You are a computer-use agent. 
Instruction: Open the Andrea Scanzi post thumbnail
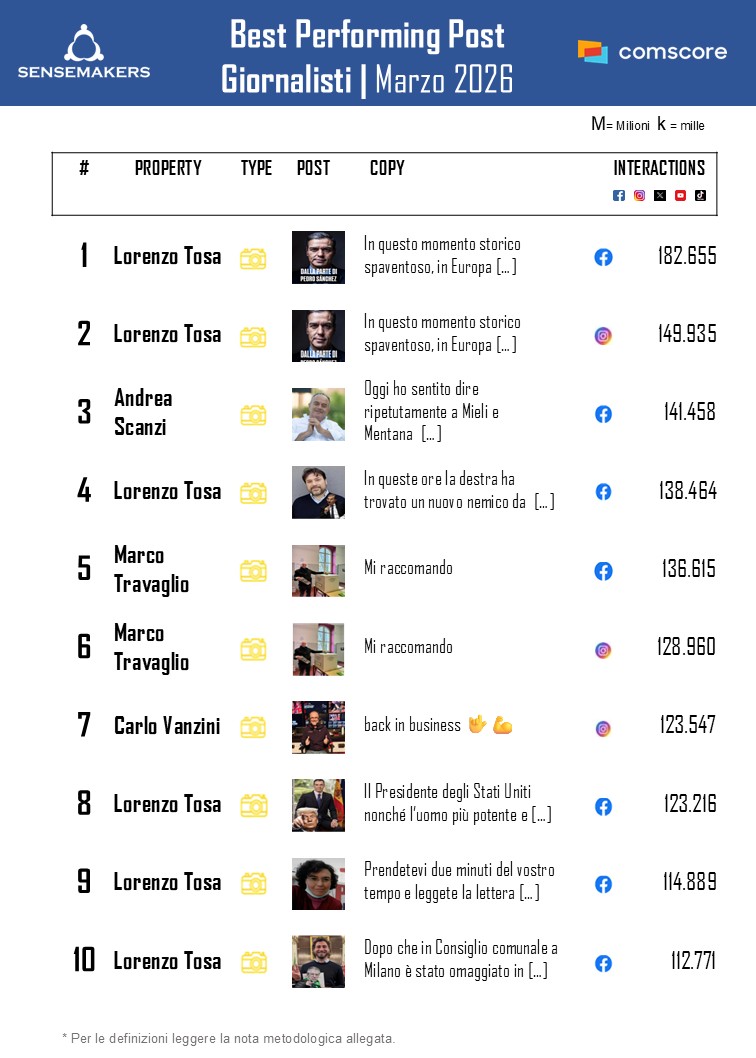(x=318, y=414)
